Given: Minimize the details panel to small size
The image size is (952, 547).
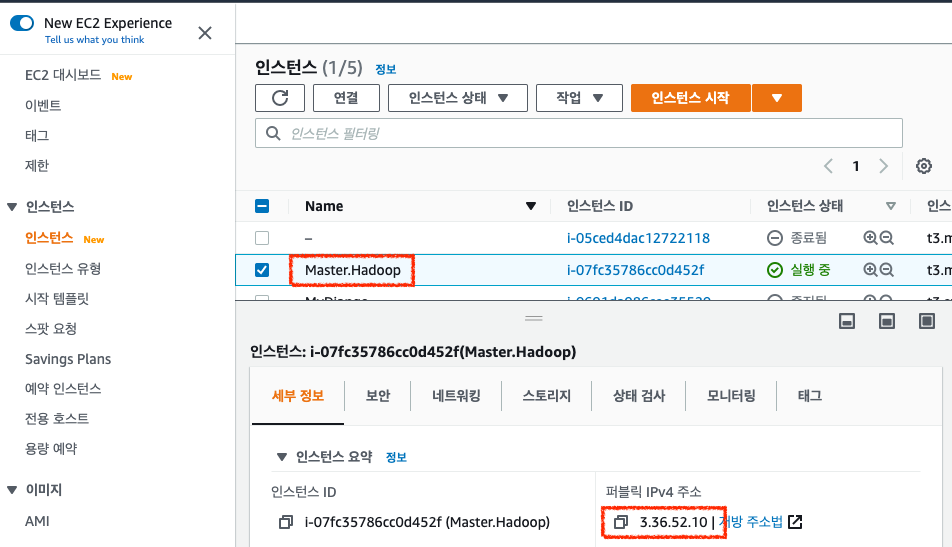Looking at the screenshot, I should [x=847, y=321].
